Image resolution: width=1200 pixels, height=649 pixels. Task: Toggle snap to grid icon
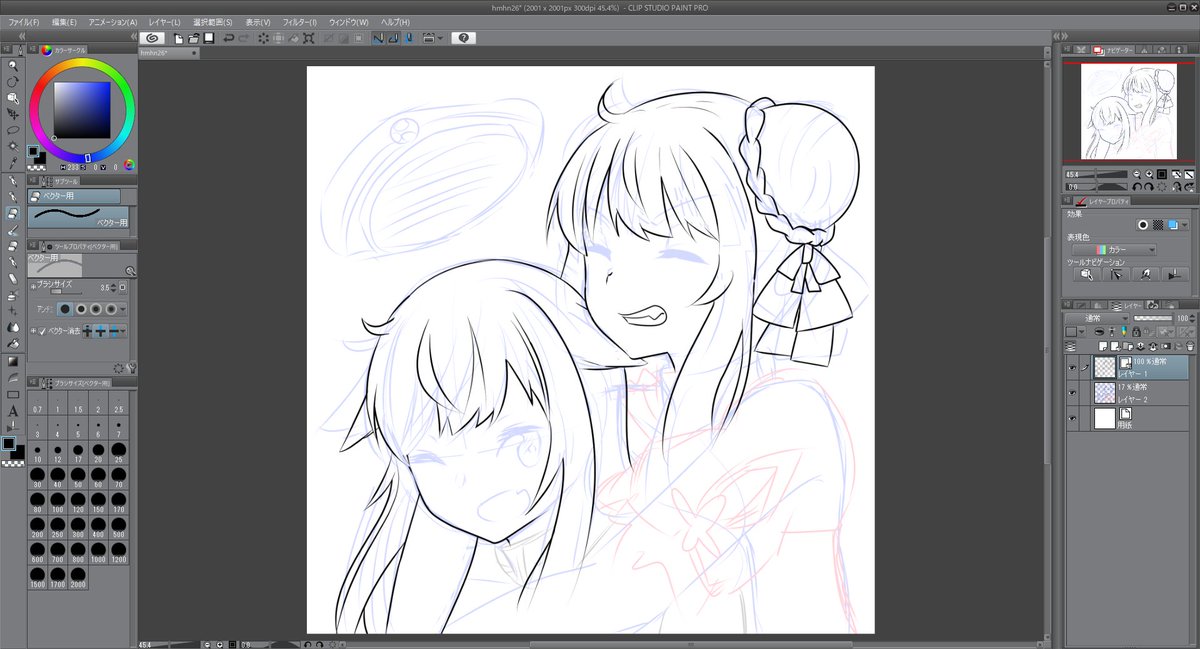click(409, 38)
